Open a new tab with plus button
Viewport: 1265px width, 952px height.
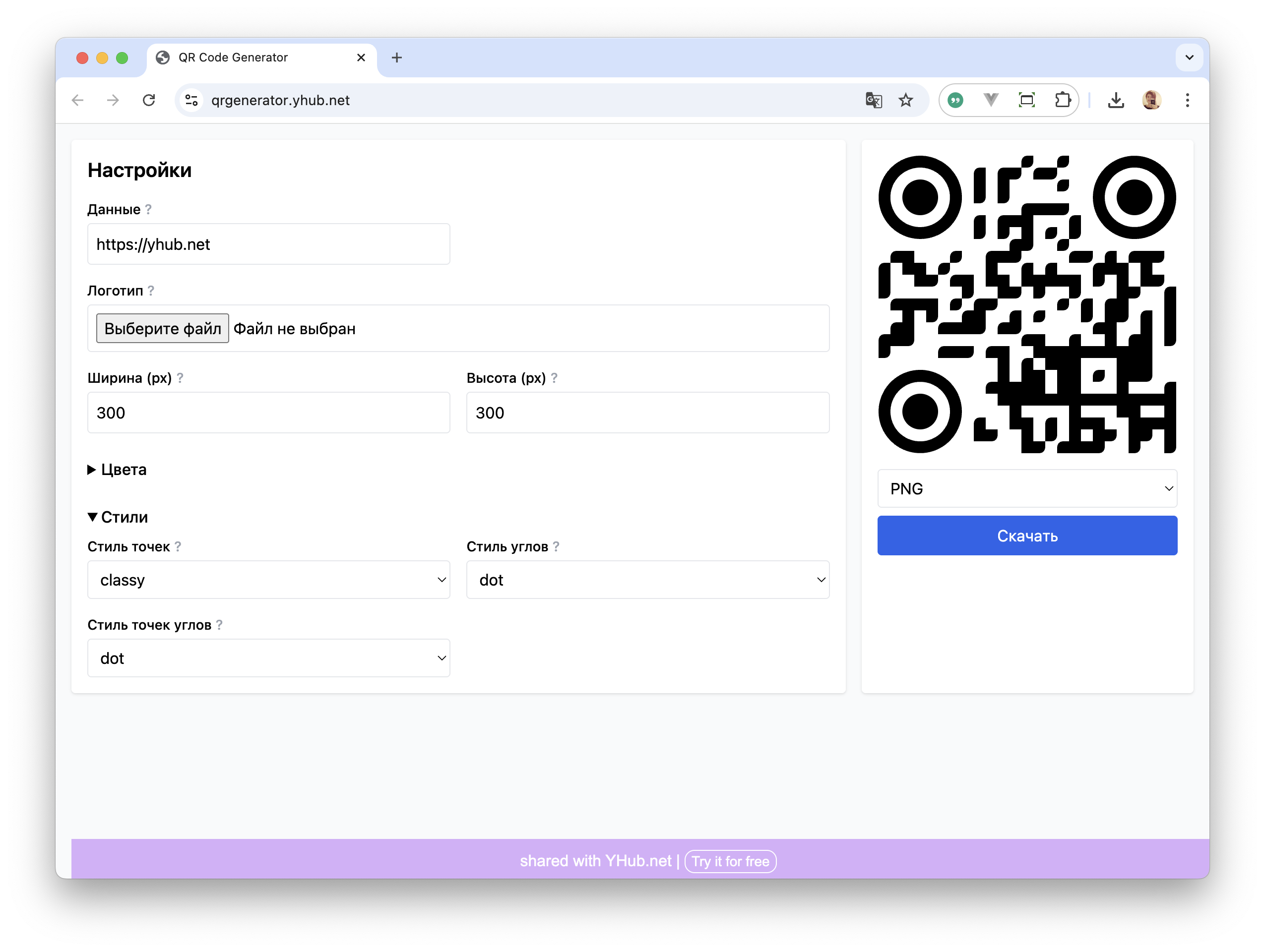397,58
